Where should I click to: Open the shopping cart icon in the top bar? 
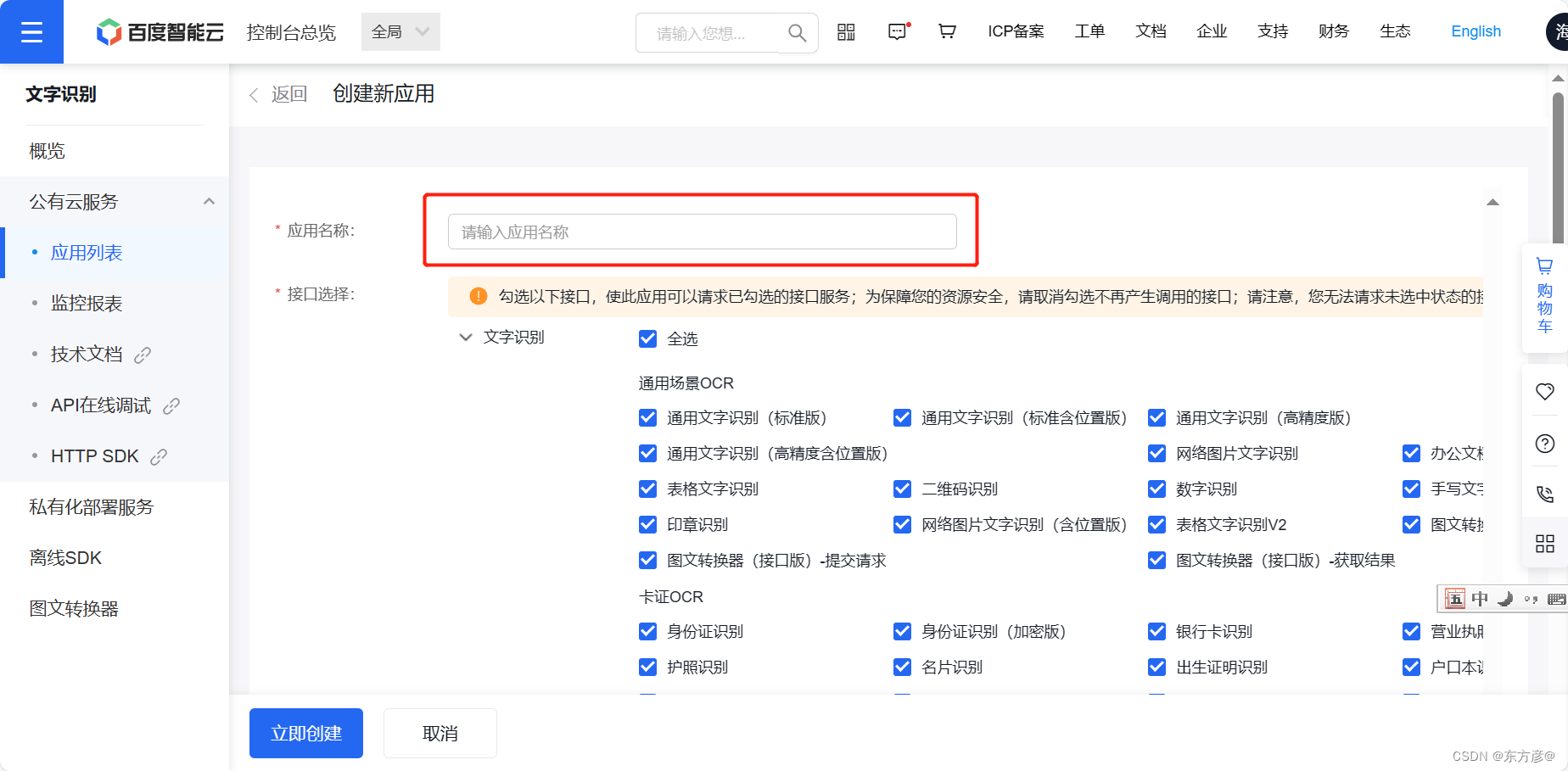tap(947, 31)
